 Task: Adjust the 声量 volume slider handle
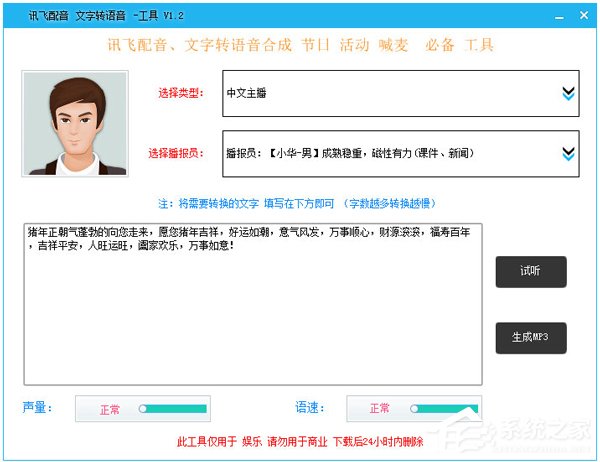(143, 409)
